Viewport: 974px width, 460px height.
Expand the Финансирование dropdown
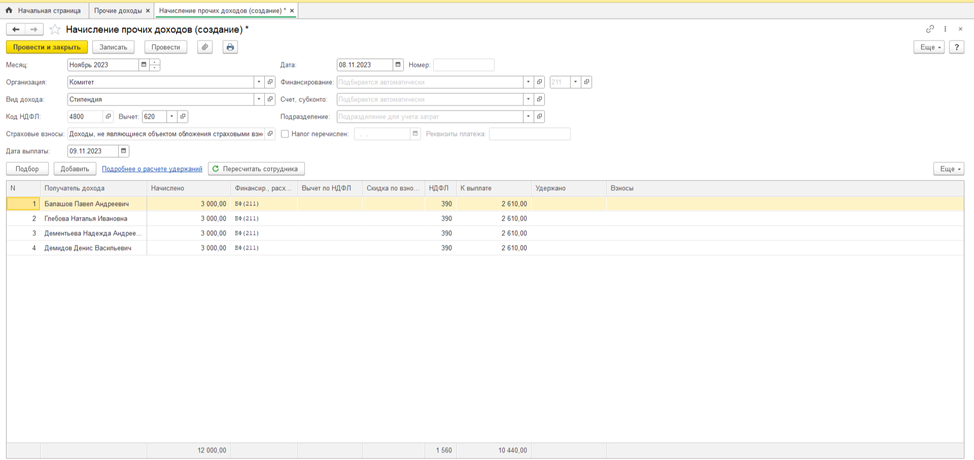pyautogui.click(x=529, y=82)
